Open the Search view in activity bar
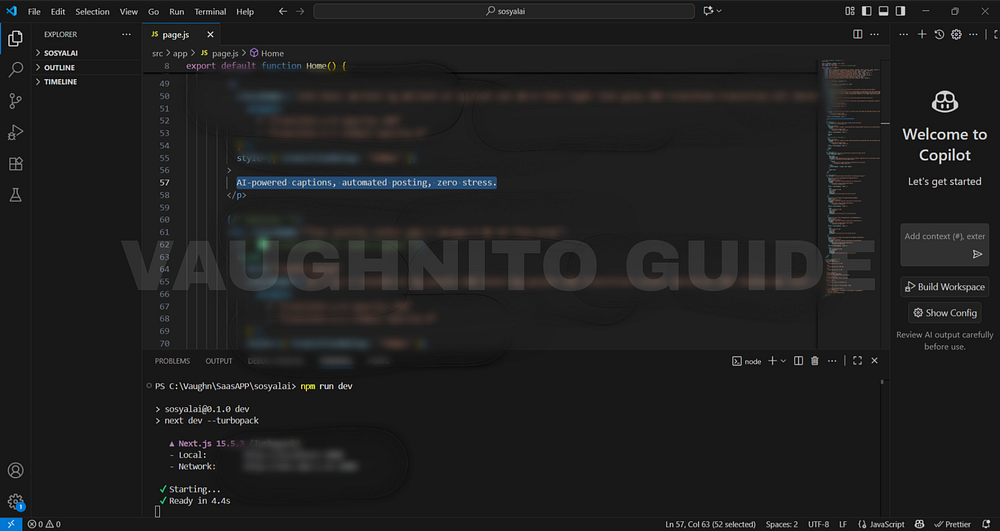Image resolution: width=1000 pixels, height=531 pixels. tap(15, 69)
